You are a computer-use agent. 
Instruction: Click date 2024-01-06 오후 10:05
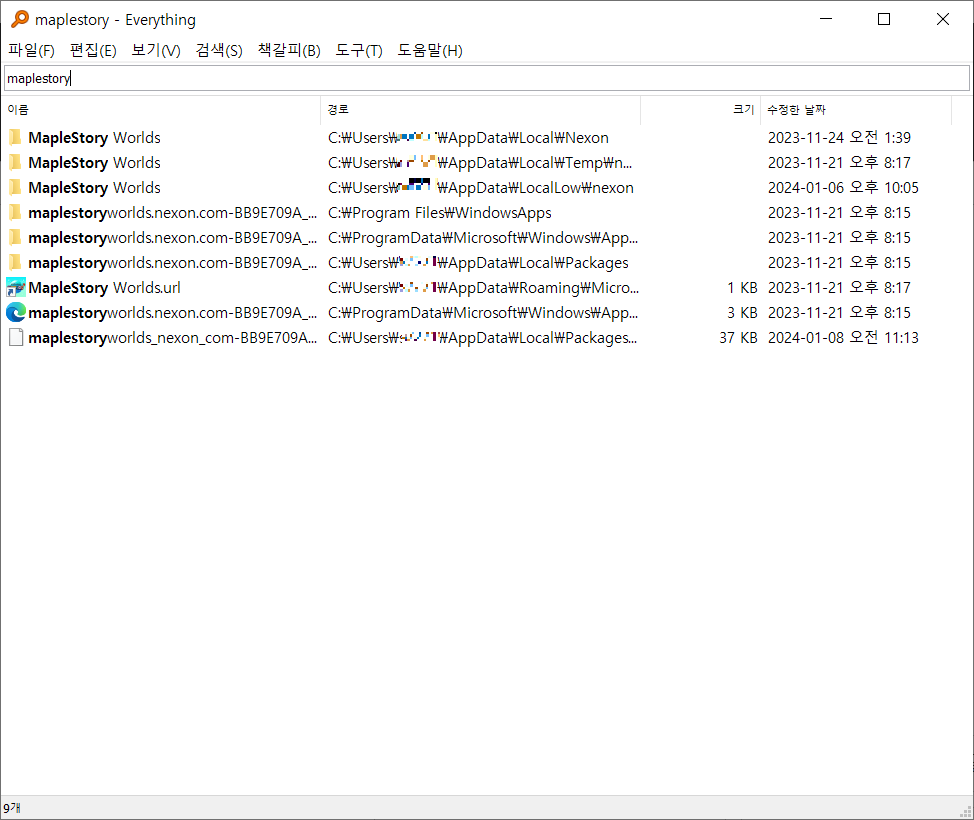tap(843, 188)
